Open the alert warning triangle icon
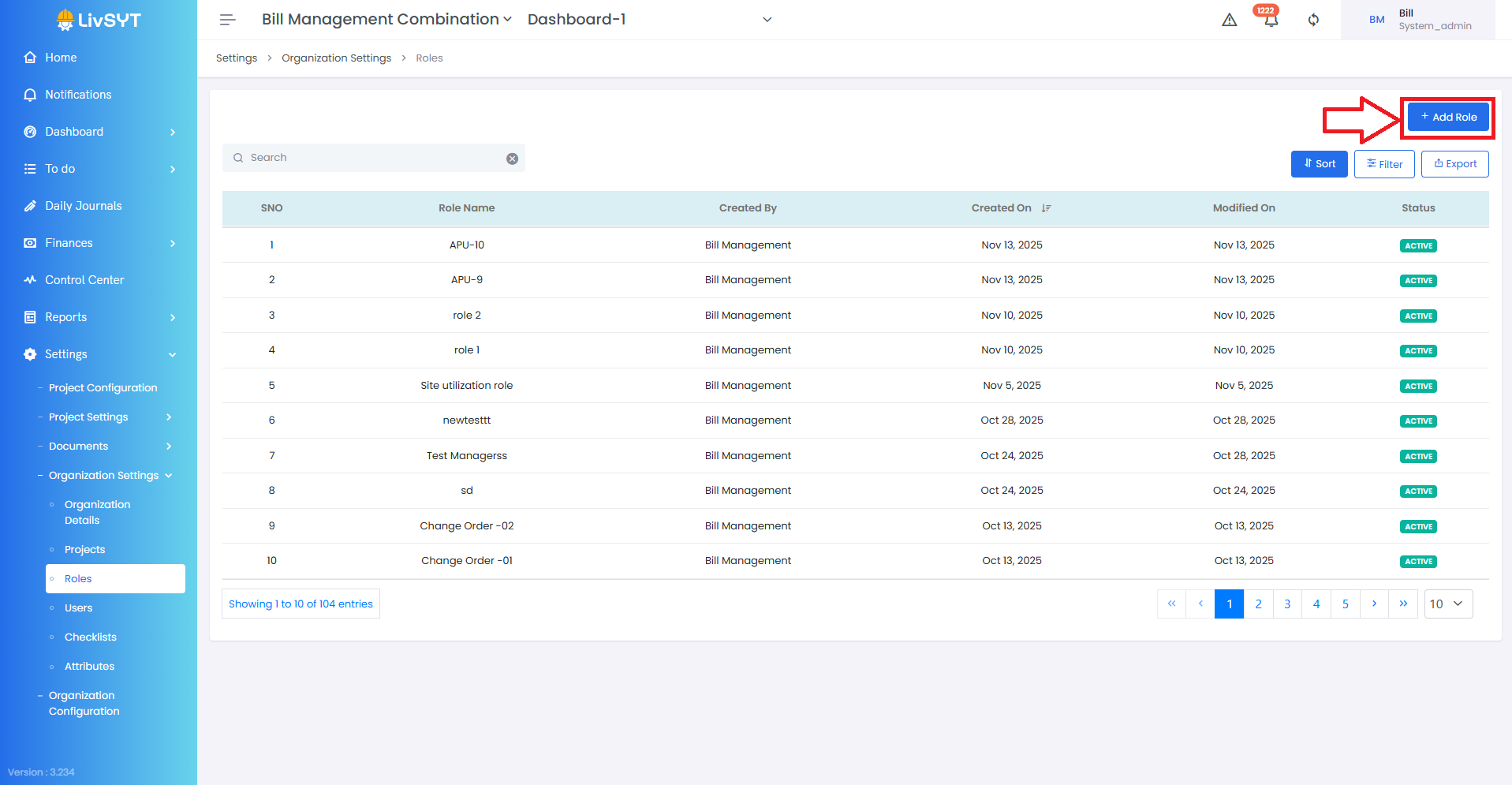 pos(1229,20)
